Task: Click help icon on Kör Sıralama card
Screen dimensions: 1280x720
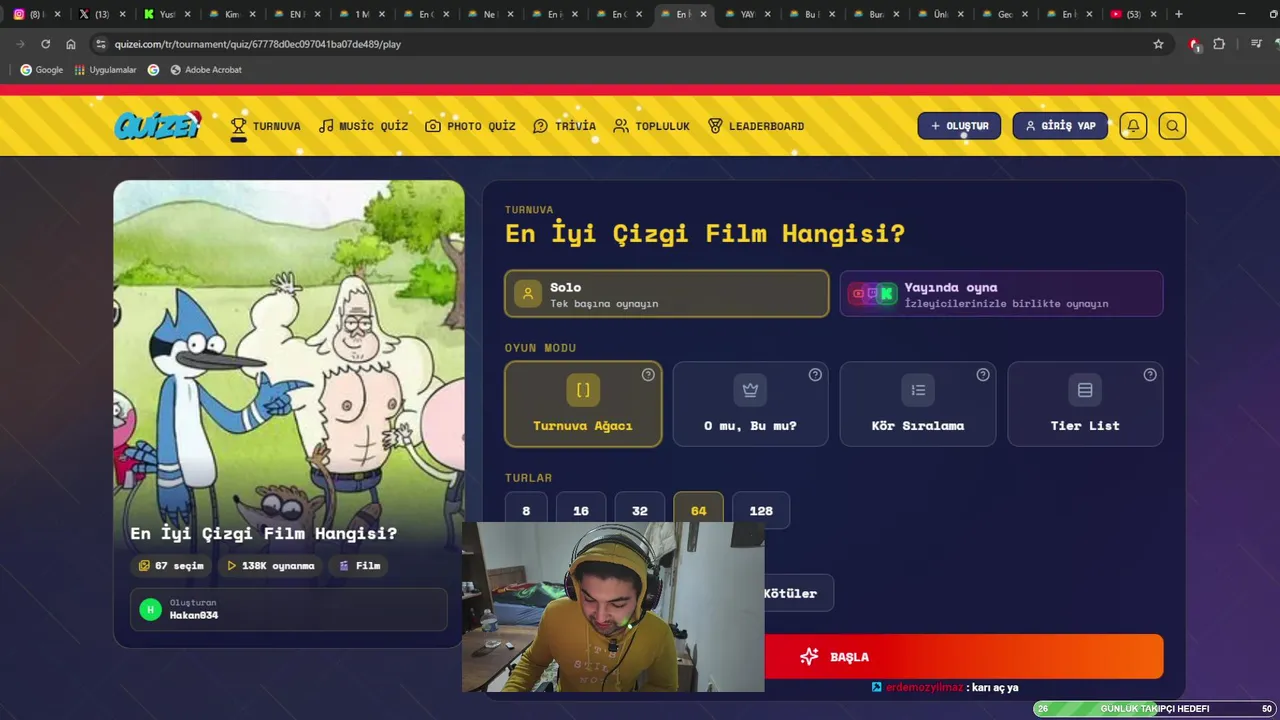Action: tap(983, 375)
